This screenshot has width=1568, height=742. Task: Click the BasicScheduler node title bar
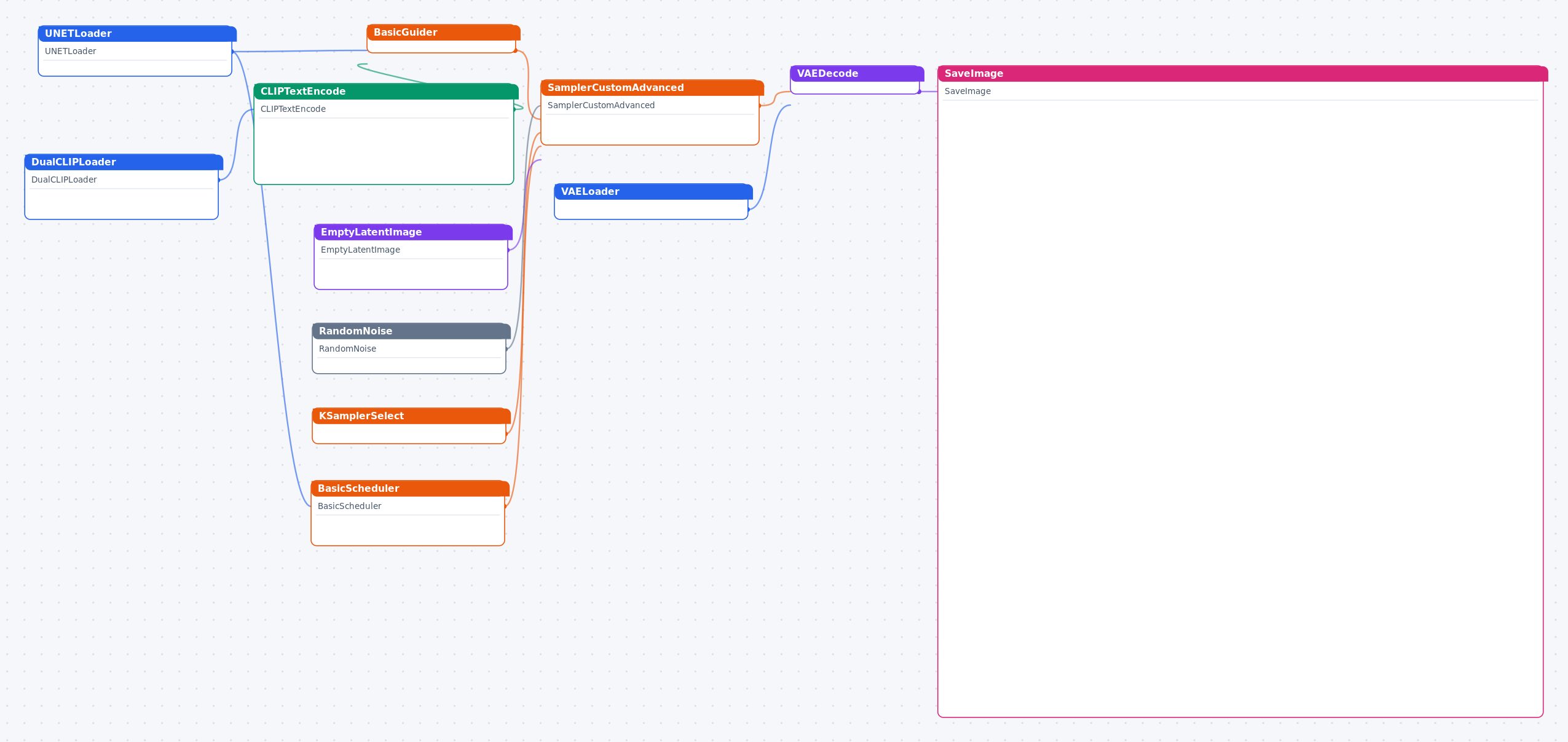[410, 488]
